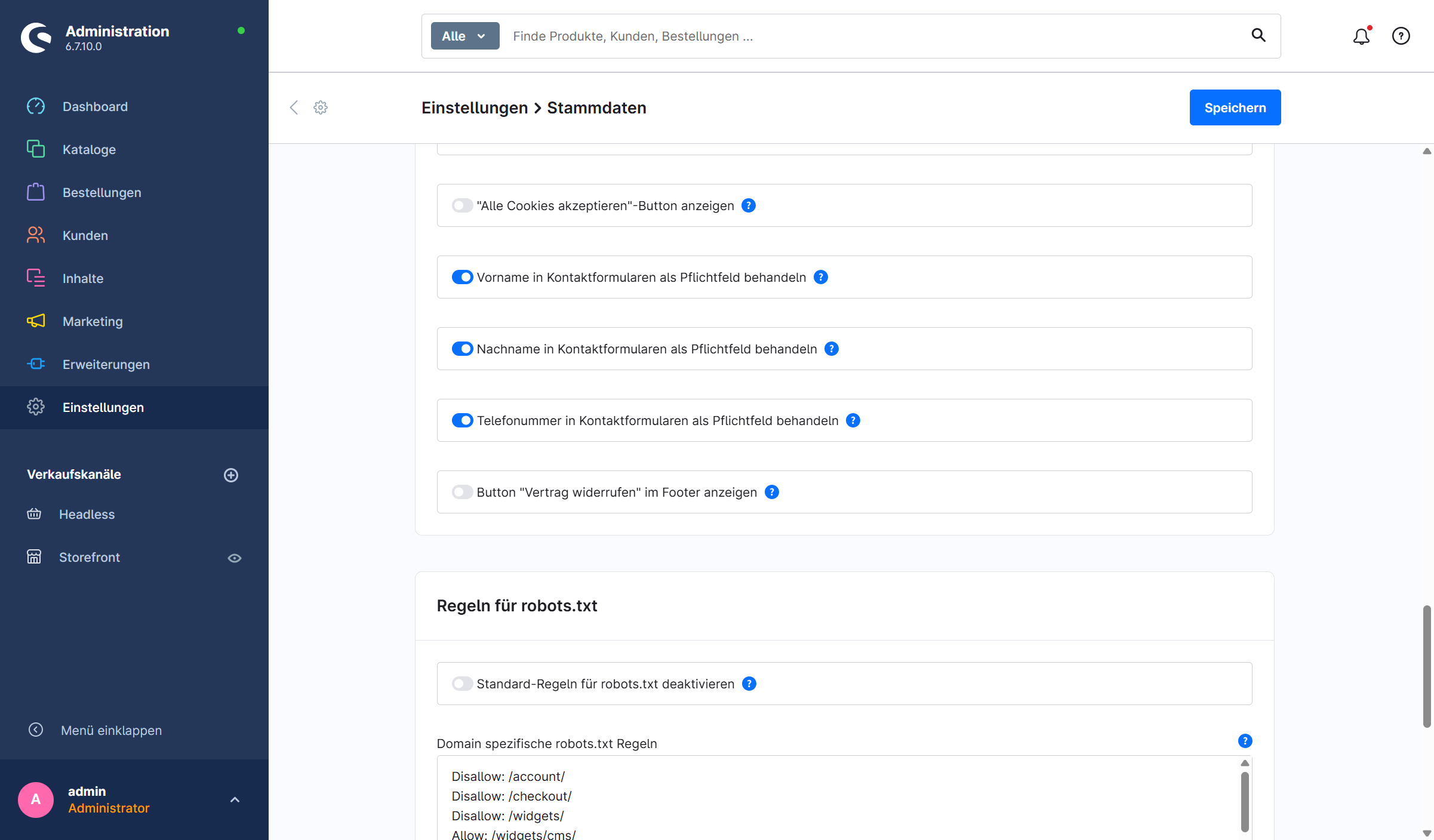Click the main page scrollbar thumb
The image size is (1434, 840).
(1427, 666)
